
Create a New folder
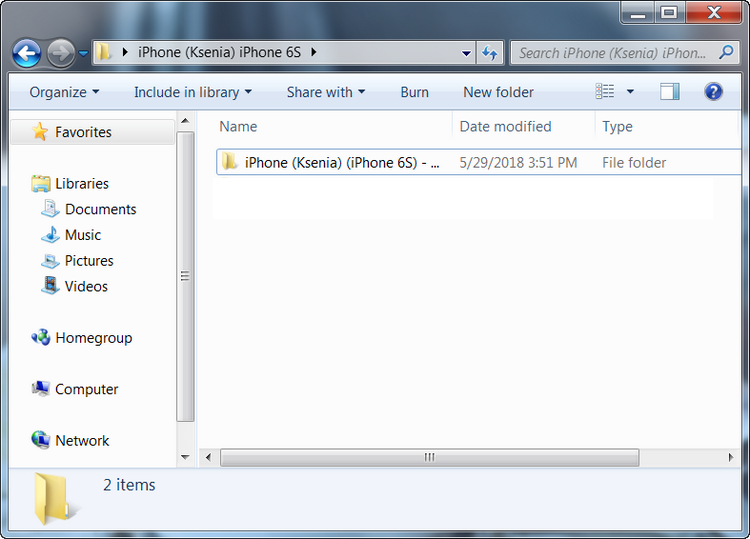point(498,92)
